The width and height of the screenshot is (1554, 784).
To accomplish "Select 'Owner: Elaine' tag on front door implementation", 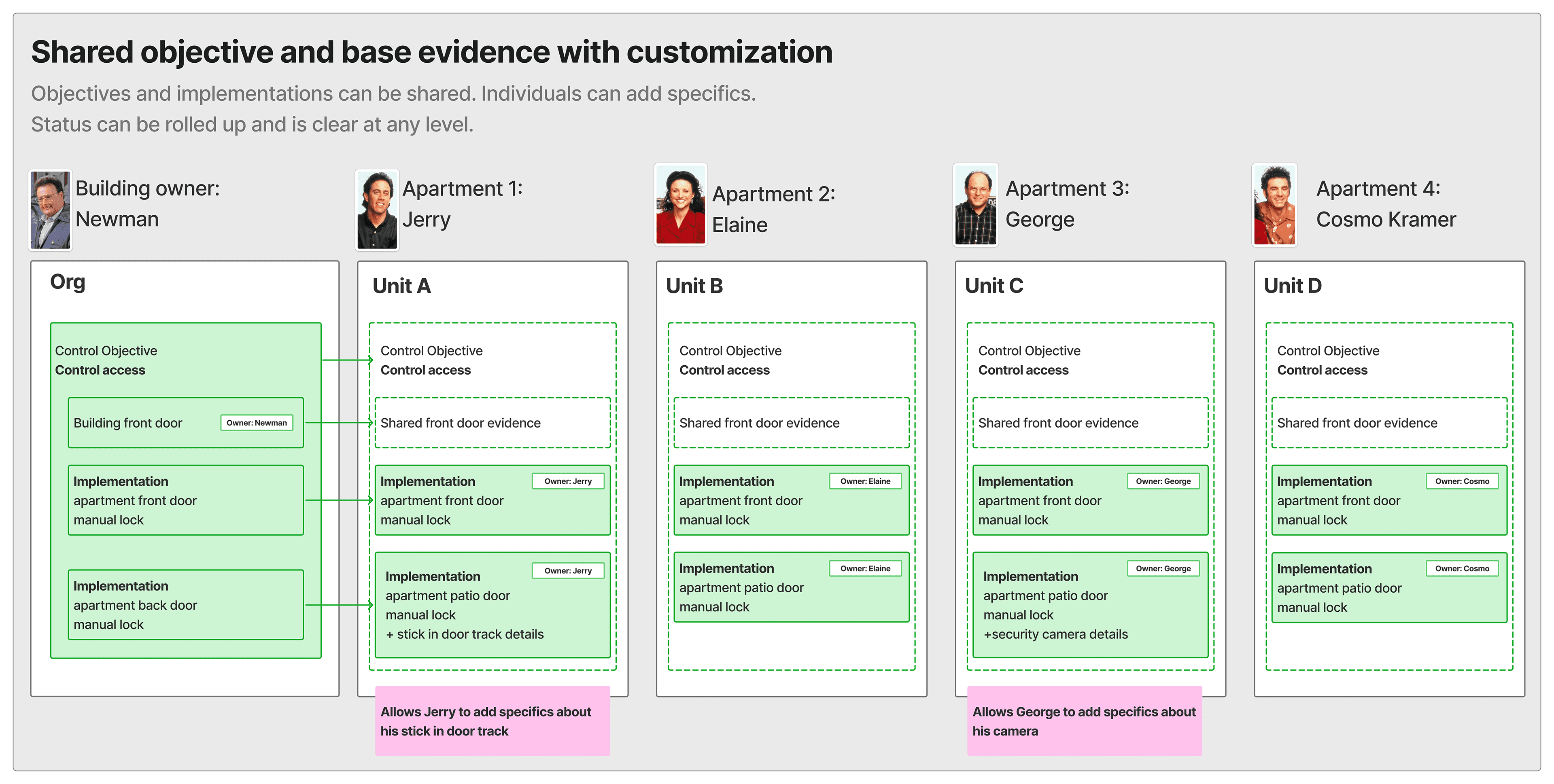I will (865, 481).
